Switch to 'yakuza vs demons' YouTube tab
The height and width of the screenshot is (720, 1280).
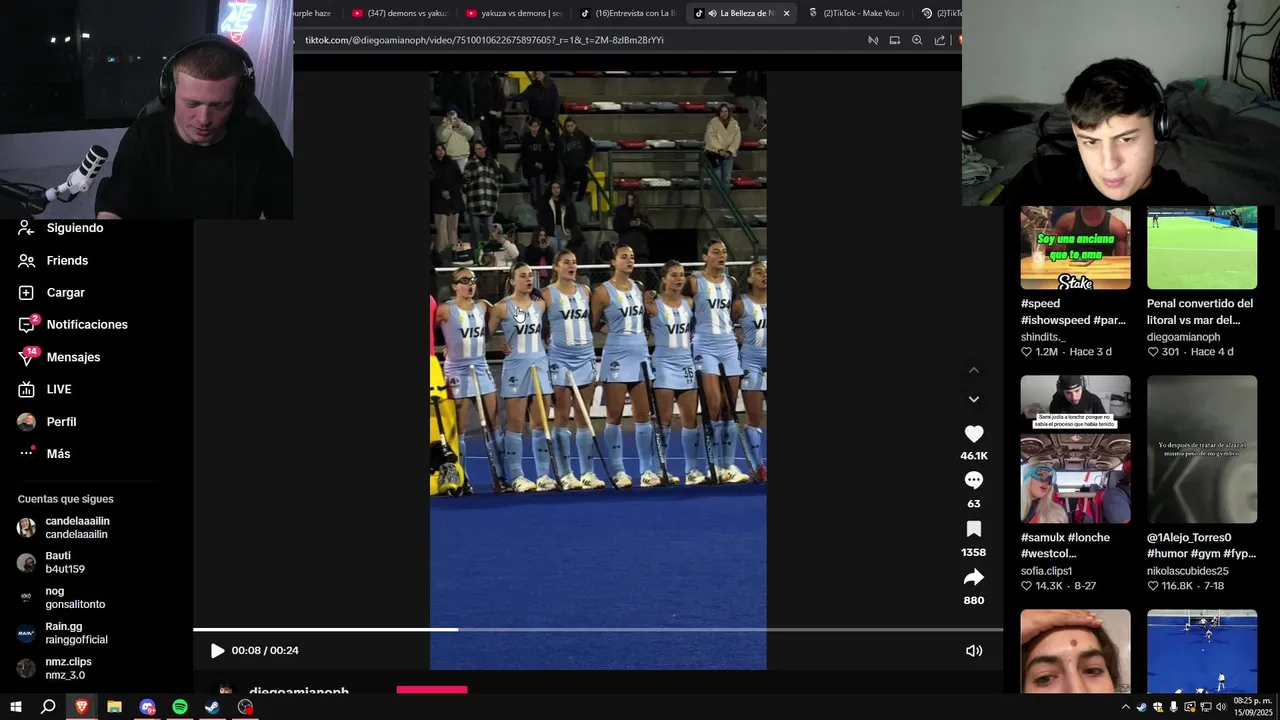[x=514, y=13]
